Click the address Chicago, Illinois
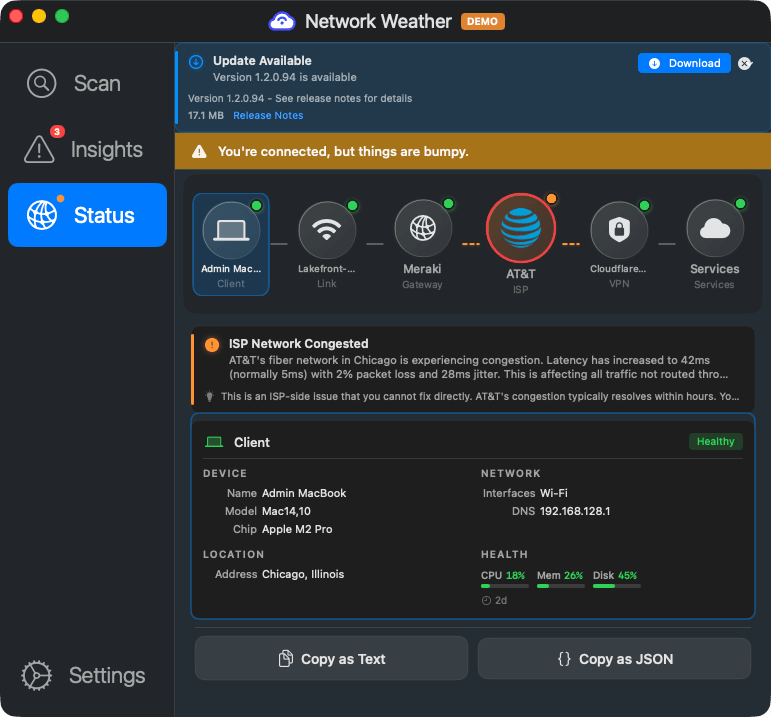This screenshot has width=771, height=717. click(303, 574)
